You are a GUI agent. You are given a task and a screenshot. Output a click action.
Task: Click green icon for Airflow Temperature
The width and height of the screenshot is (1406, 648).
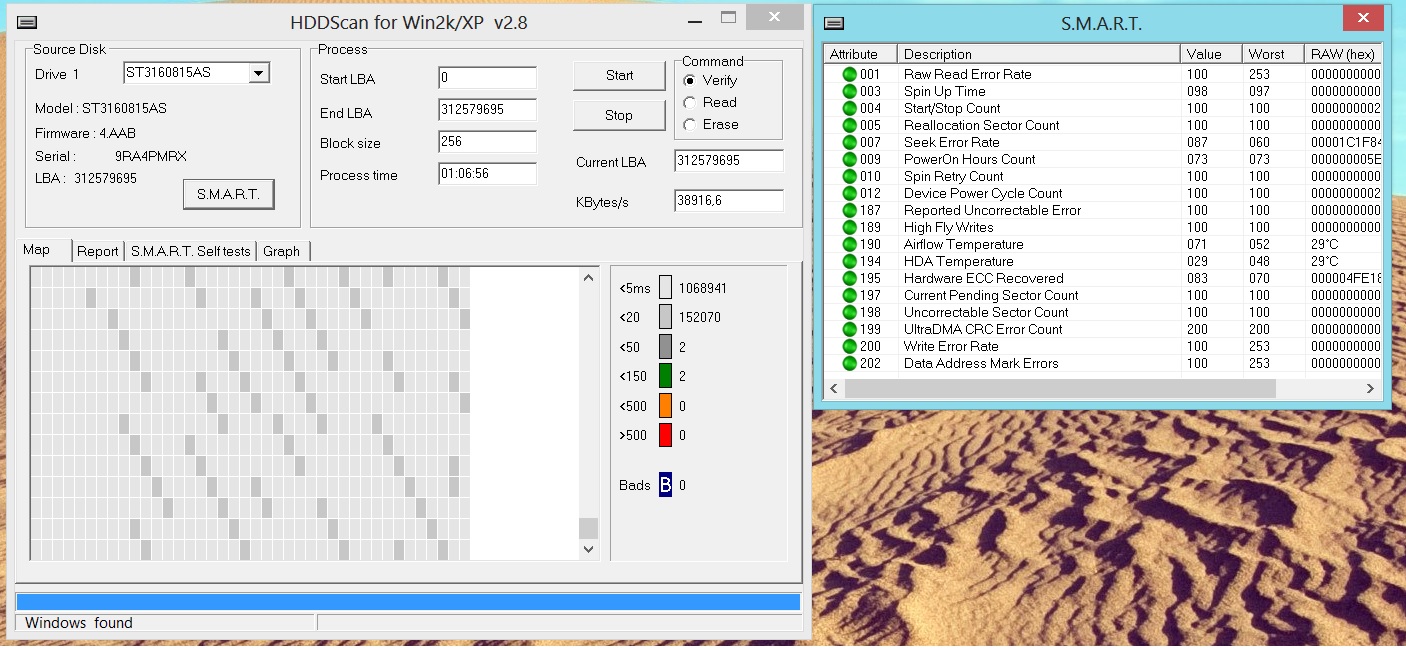tap(849, 244)
